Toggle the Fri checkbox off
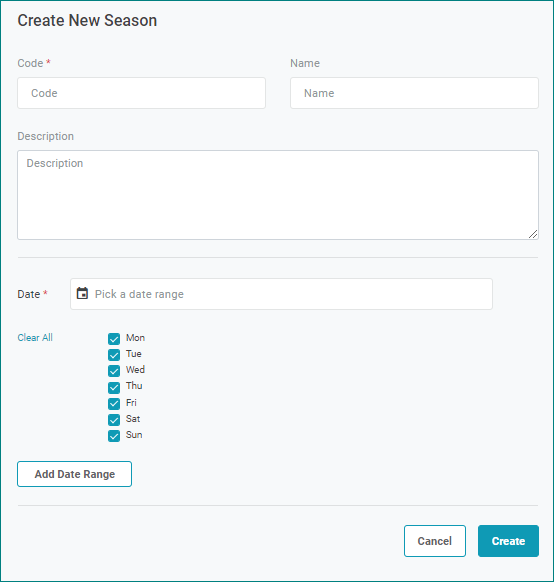The image size is (554, 582). 114,403
